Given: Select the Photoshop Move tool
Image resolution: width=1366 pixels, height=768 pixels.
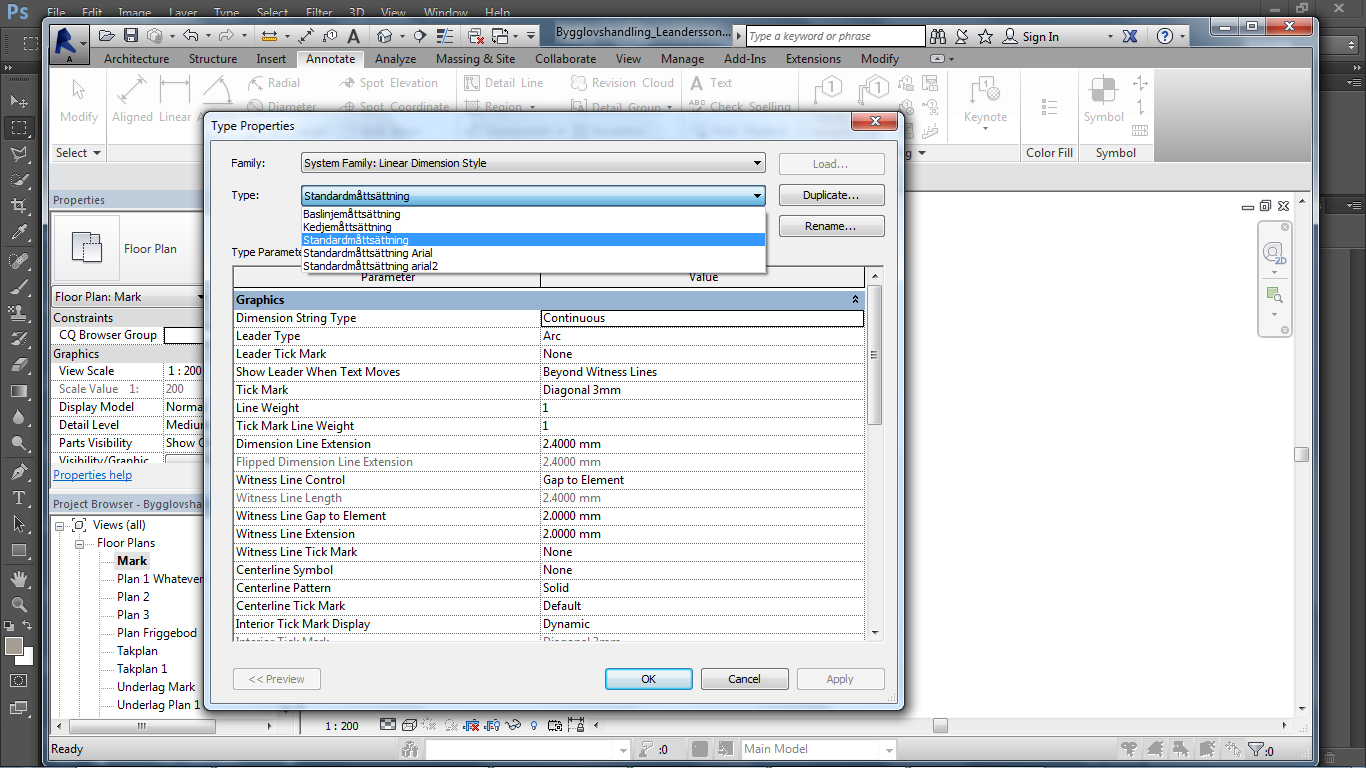Looking at the screenshot, I should 19,102.
